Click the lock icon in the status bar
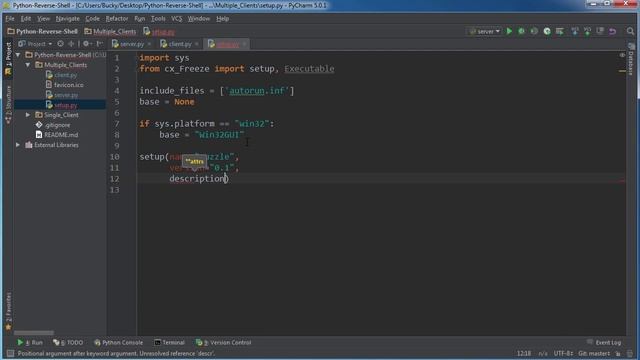Viewport: 640px width, 360px height. point(618,353)
